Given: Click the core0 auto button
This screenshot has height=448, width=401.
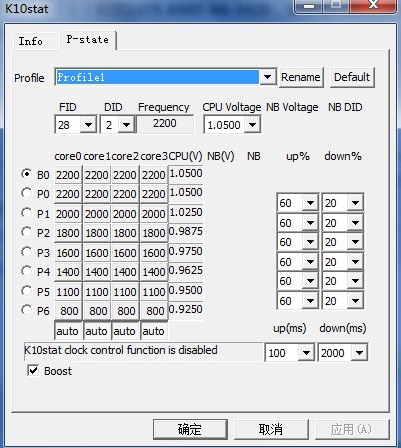Looking at the screenshot, I should click(x=68, y=331).
